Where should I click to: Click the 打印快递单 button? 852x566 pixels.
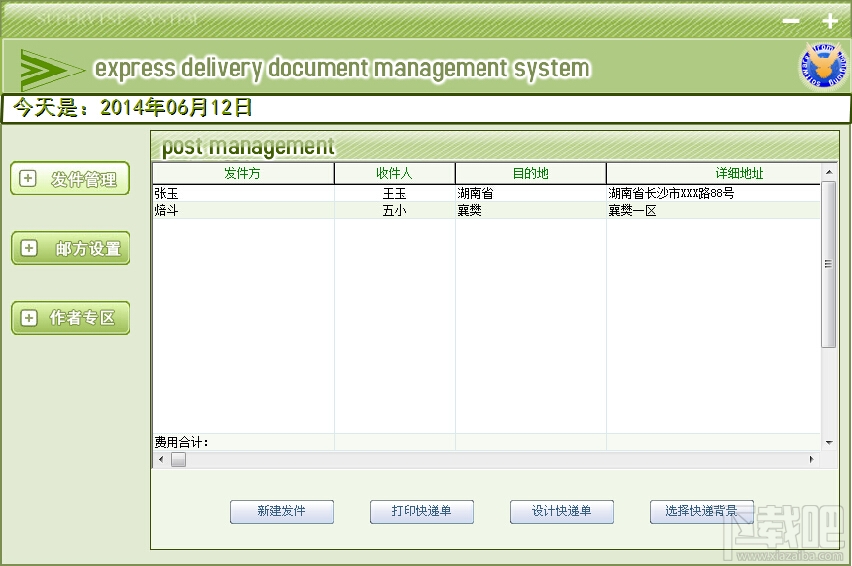[x=422, y=512]
